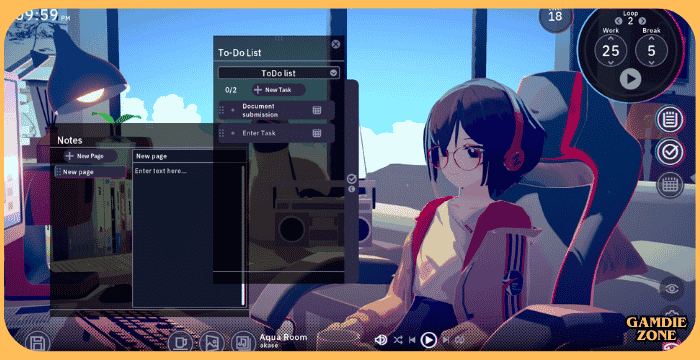Toggle UI visibility with the eye icon

point(671,289)
